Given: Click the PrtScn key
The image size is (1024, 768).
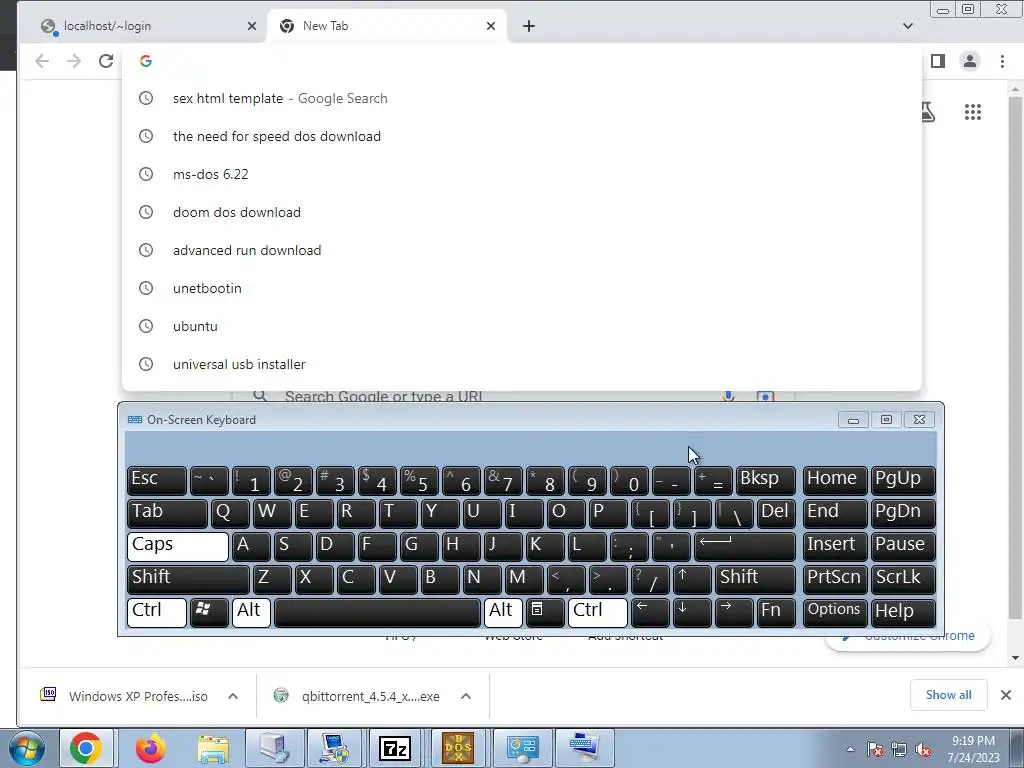Looking at the screenshot, I should pyautogui.click(x=835, y=579).
